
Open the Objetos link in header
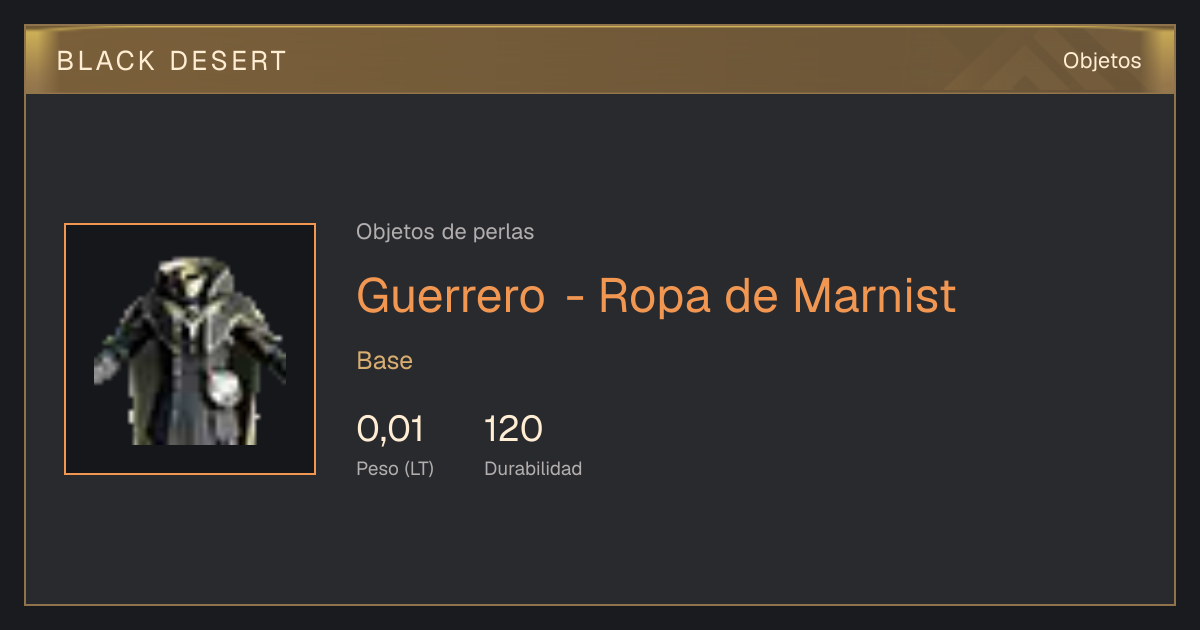point(1102,61)
